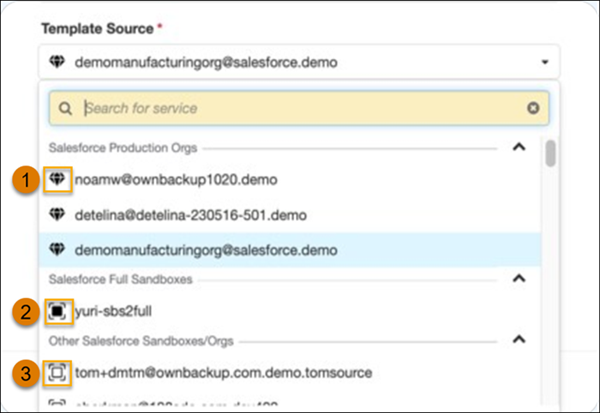Clear the search field with X icon

pos(533,108)
